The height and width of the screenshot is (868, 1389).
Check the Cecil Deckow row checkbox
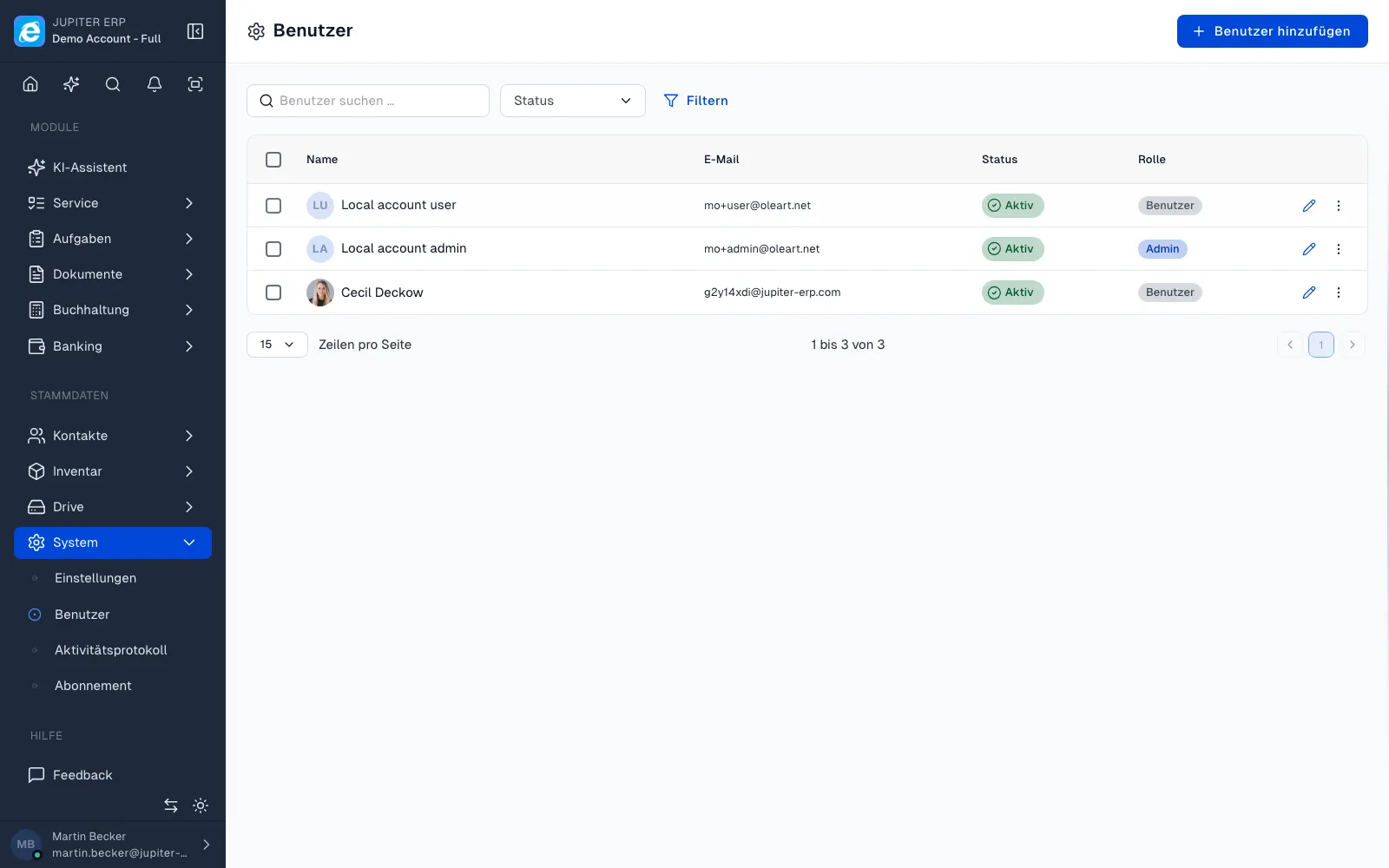tap(273, 293)
